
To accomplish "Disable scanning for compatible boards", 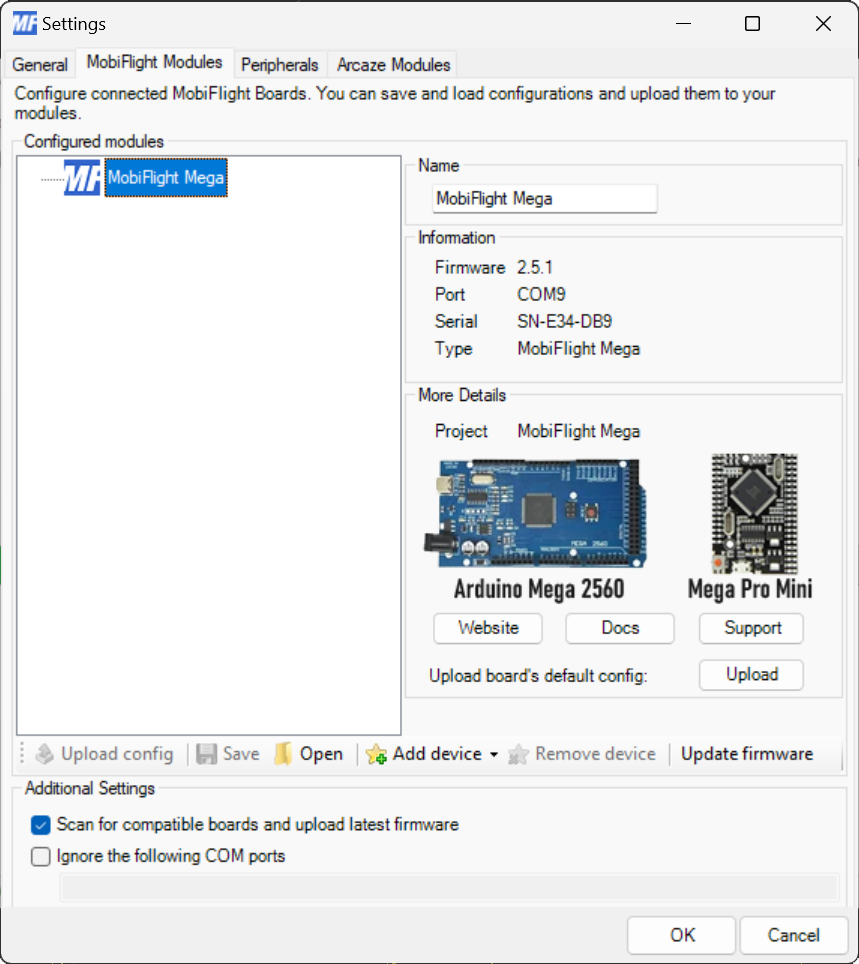I will click(40, 825).
